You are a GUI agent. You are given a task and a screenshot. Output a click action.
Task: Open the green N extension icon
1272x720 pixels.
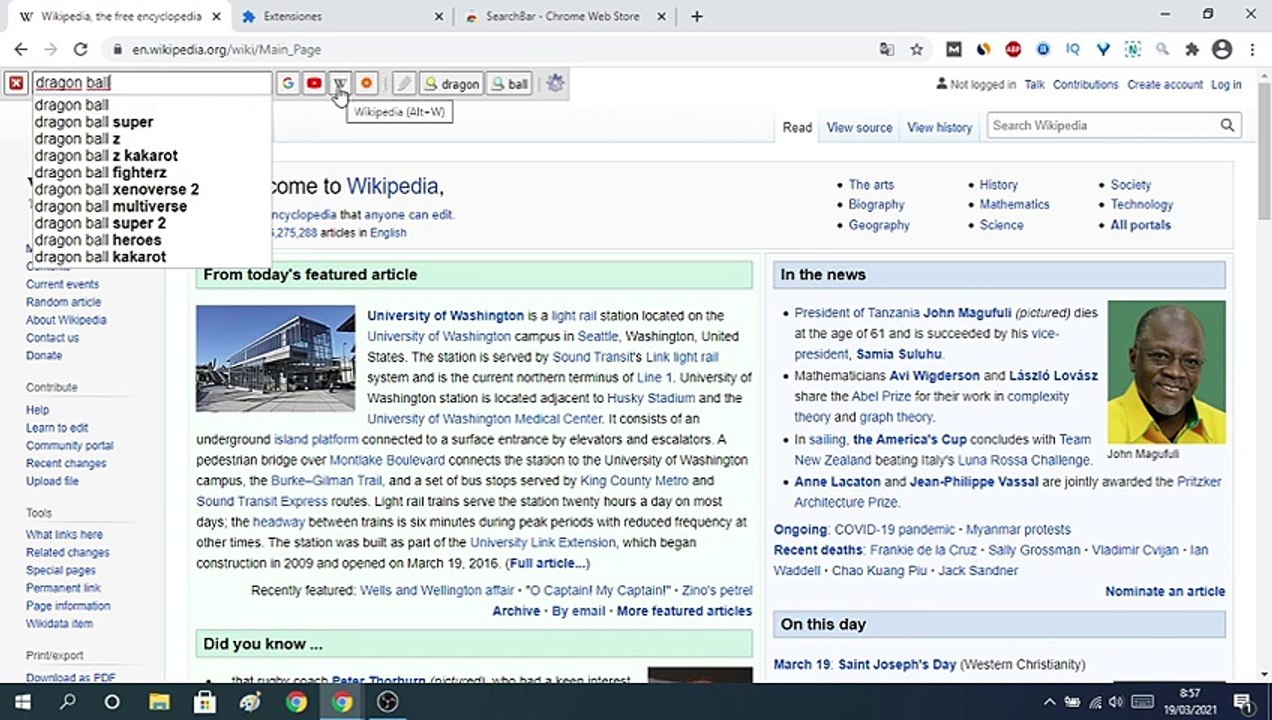(x=1132, y=49)
